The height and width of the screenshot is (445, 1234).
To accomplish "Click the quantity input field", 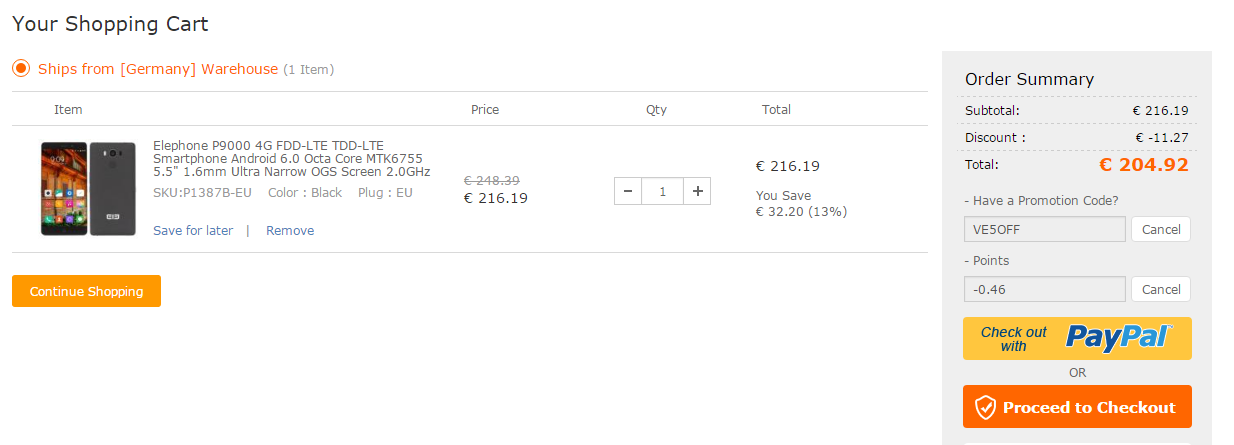I will (x=662, y=191).
